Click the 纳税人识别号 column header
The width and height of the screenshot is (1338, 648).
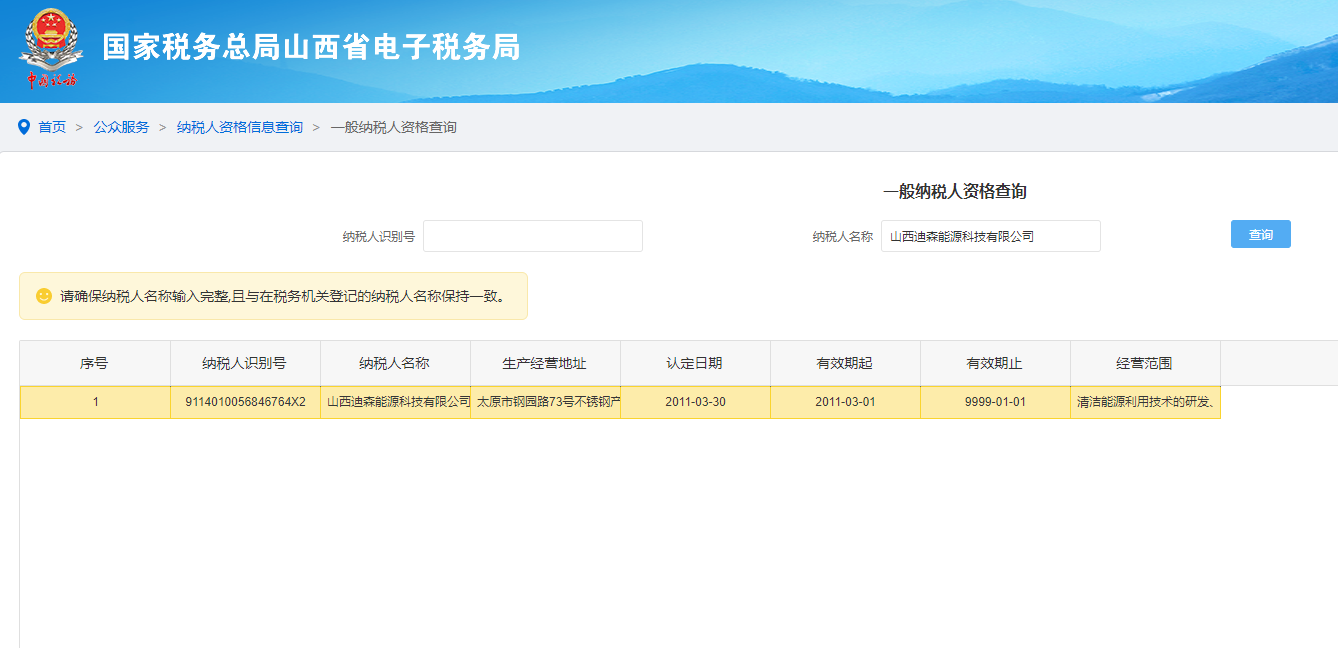[245, 363]
